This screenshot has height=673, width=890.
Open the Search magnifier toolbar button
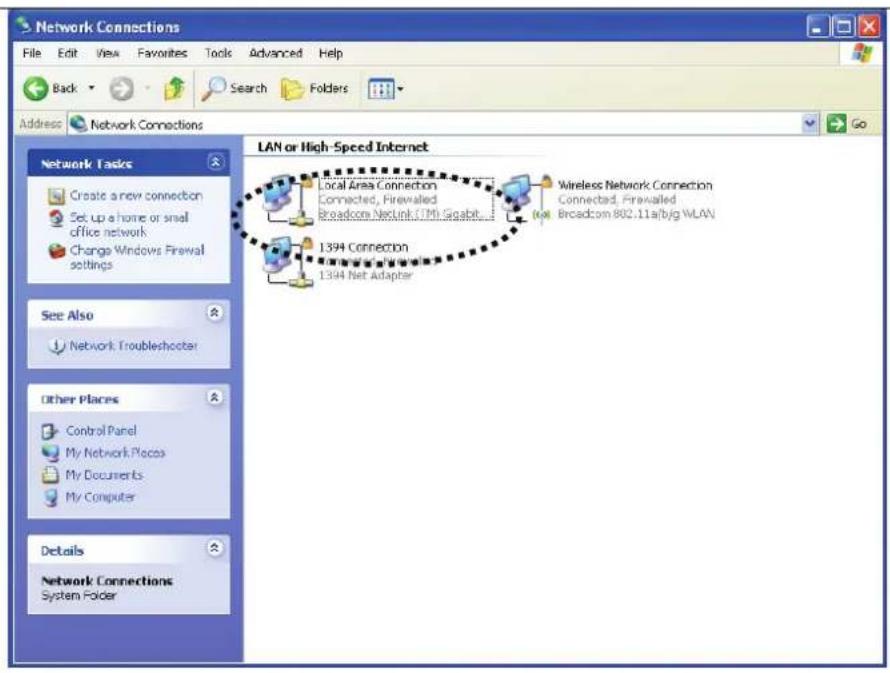pyautogui.click(x=234, y=89)
